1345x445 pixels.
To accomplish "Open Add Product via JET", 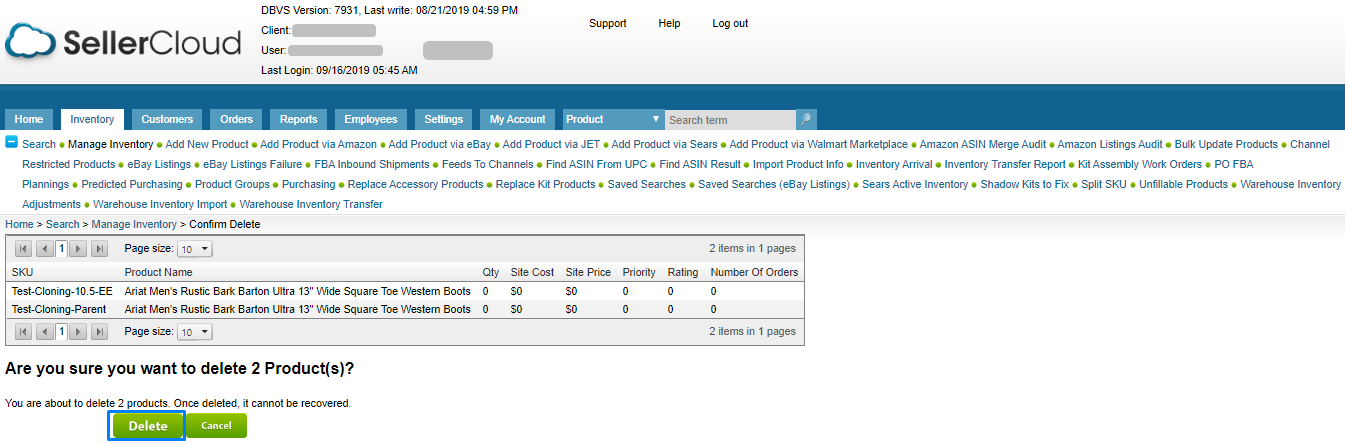I will point(551,144).
